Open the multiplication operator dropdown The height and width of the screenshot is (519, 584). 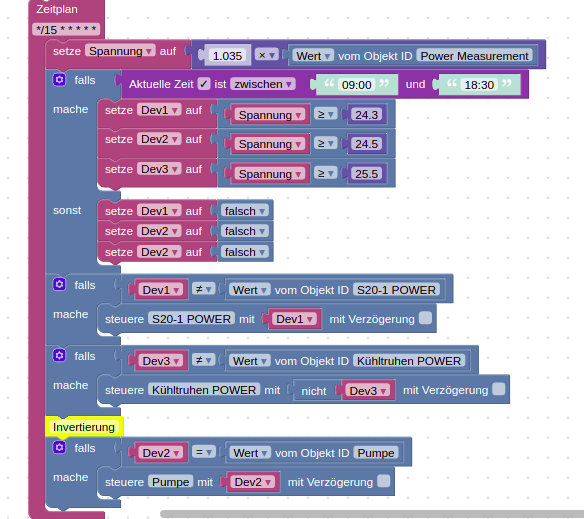(x=267, y=56)
